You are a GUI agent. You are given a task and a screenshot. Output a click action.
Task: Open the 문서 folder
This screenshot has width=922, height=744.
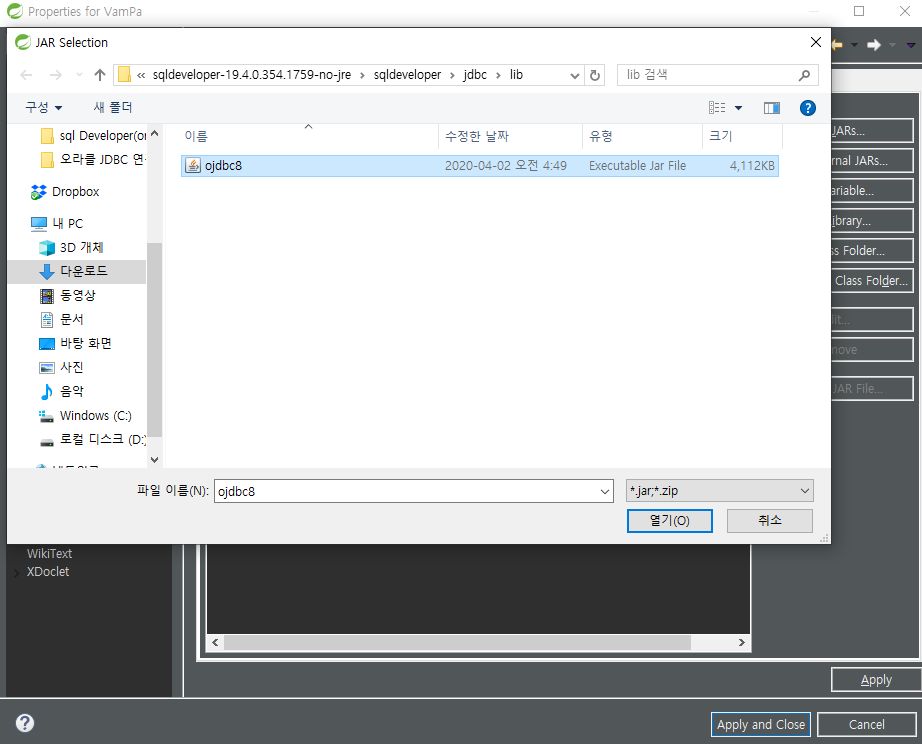(62, 319)
